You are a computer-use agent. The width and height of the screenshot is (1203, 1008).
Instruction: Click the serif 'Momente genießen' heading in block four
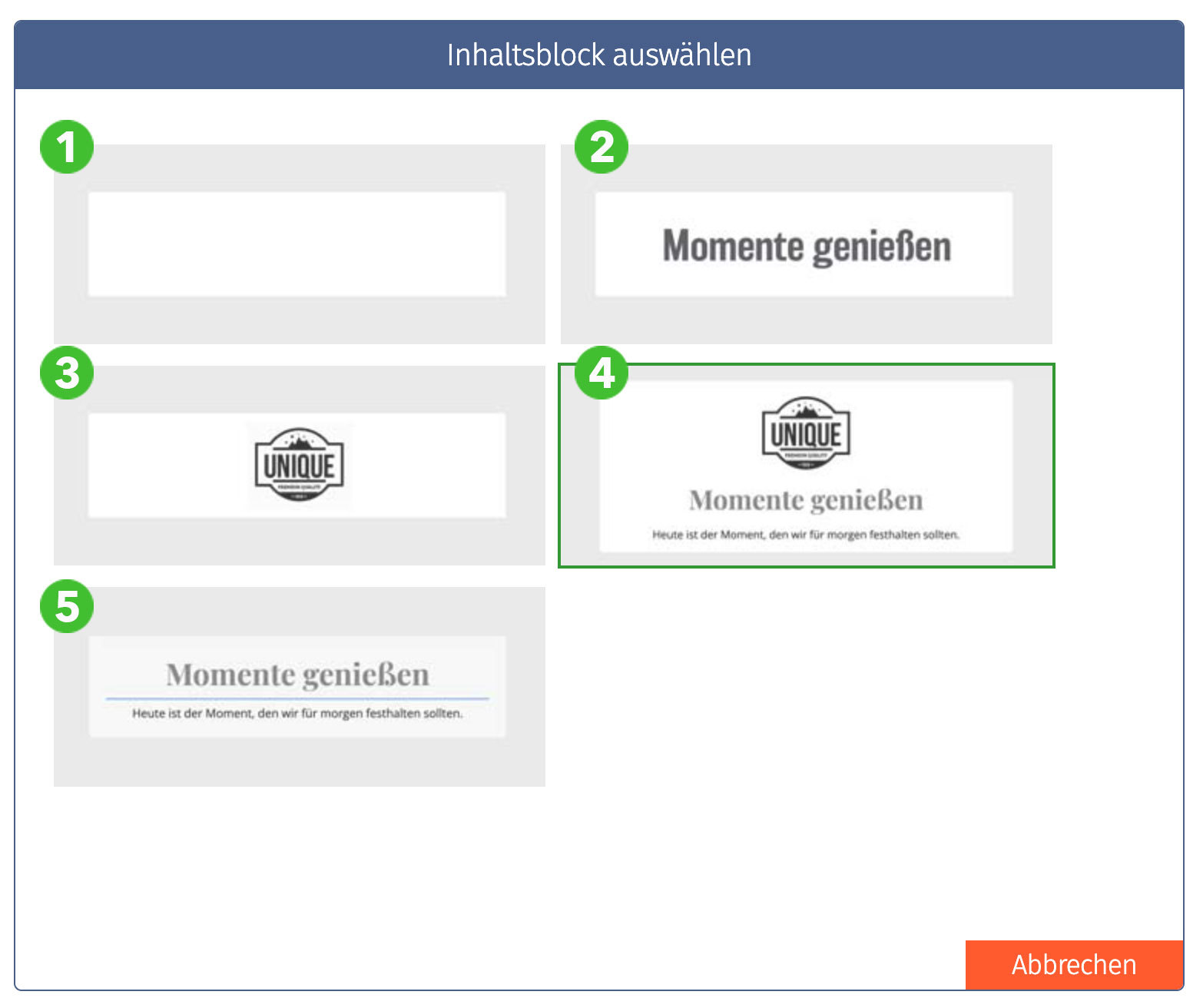pos(806,500)
